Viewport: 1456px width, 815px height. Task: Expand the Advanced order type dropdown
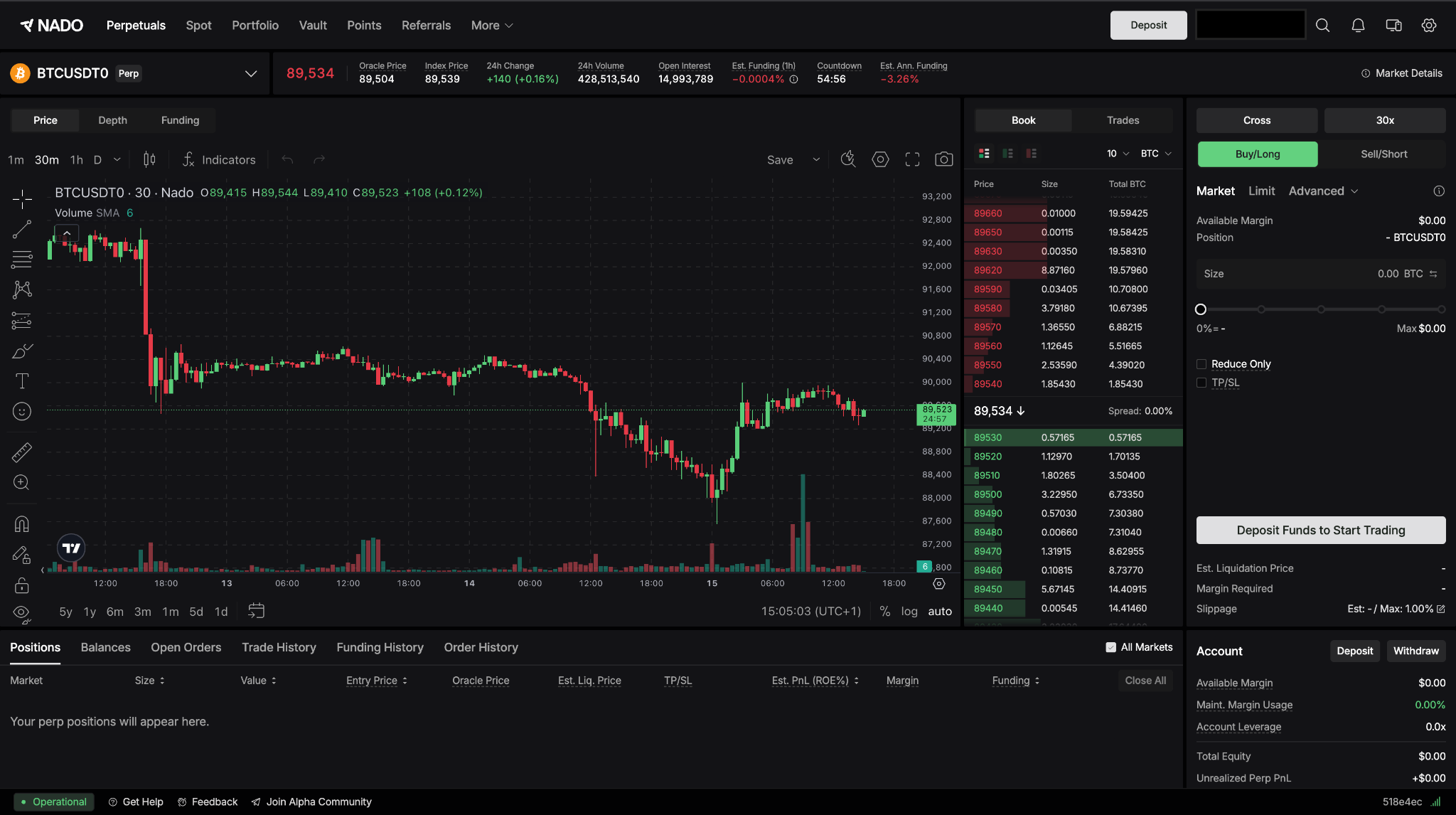point(1323,191)
